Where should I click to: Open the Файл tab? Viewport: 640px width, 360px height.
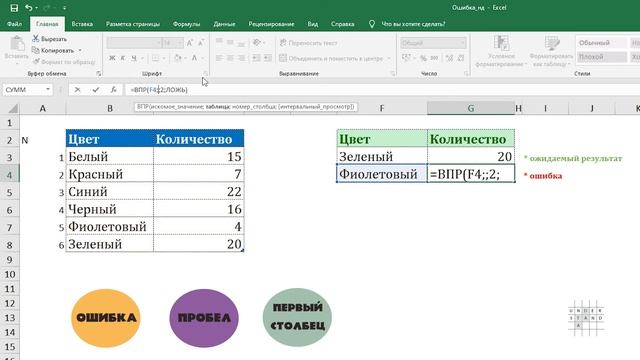click(x=14, y=24)
